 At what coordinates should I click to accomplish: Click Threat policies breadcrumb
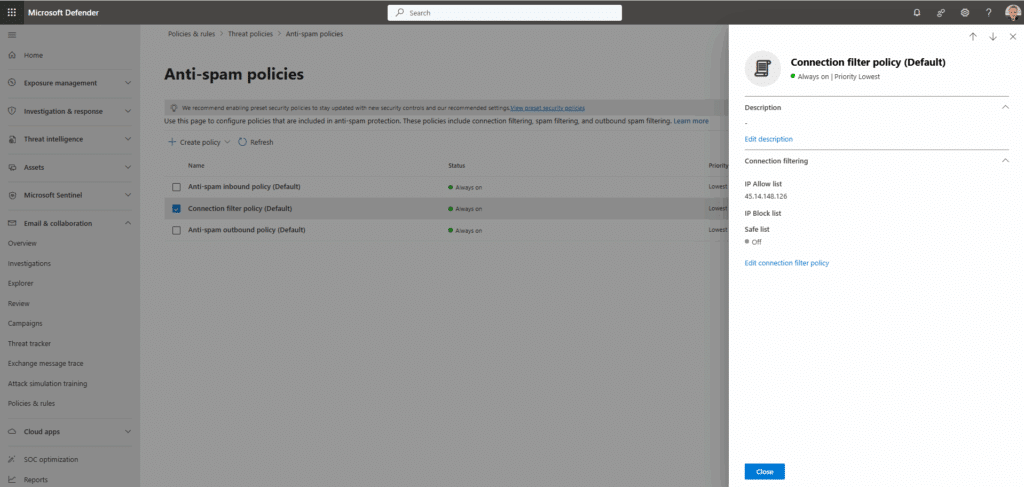click(x=250, y=33)
